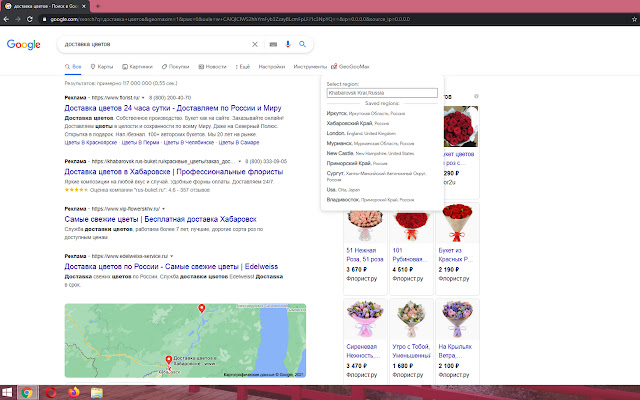Open the Букет из Красных Роз product link
640x400 pixels.
pyautogui.click(x=456, y=255)
